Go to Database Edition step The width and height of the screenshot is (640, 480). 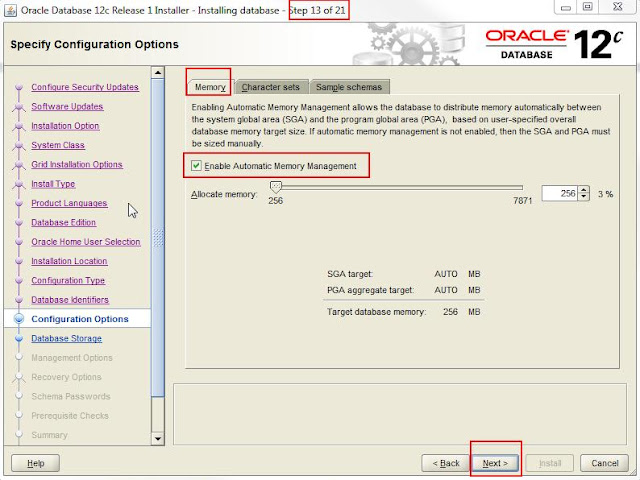pyautogui.click(x=64, y=222)
